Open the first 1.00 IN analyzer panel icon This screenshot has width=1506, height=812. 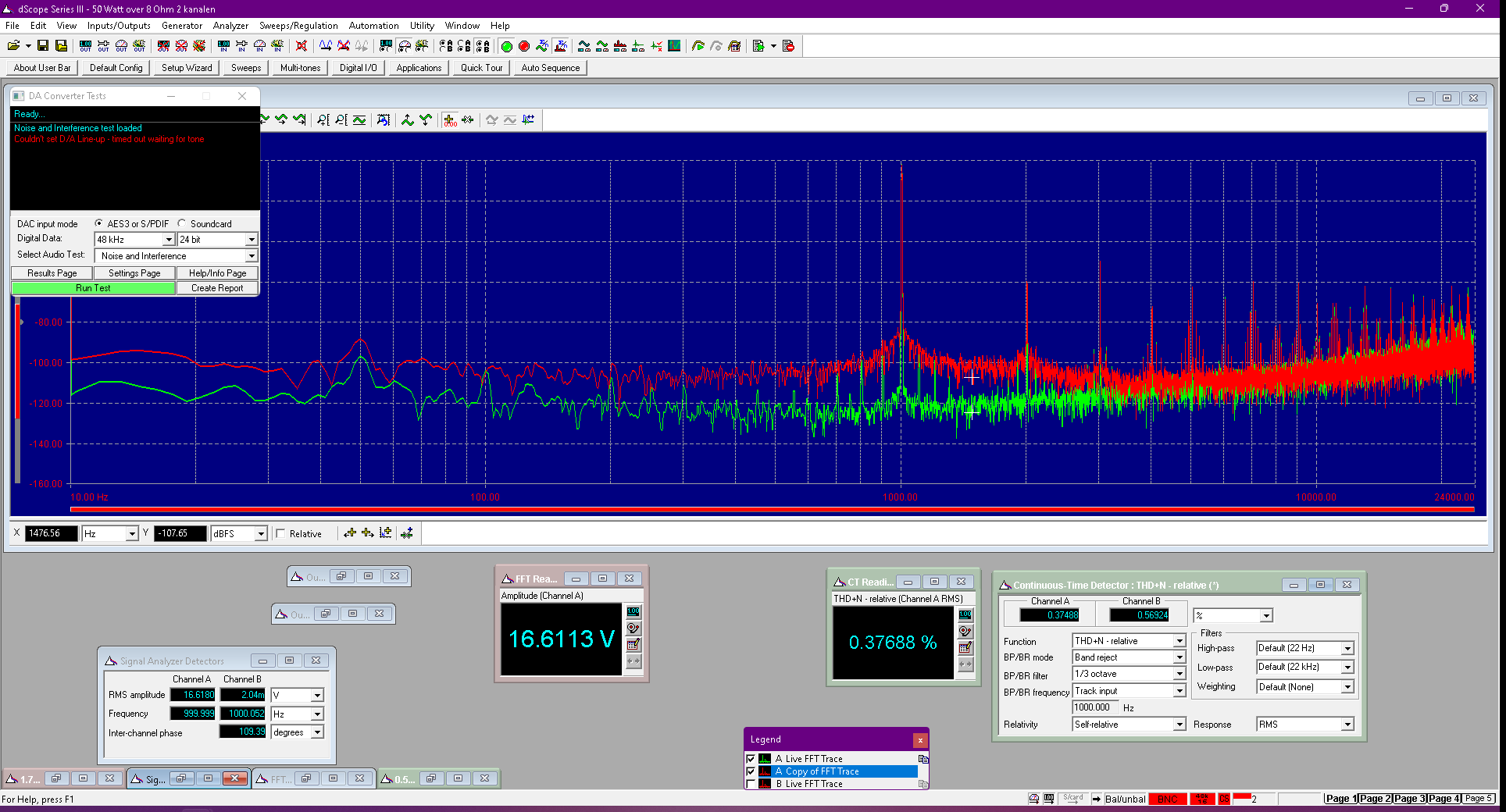223,46
